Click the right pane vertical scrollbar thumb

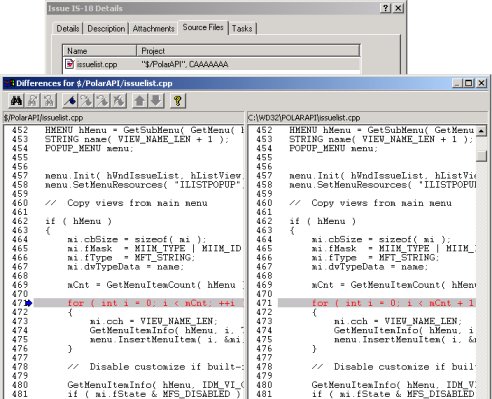coord(481,156)
